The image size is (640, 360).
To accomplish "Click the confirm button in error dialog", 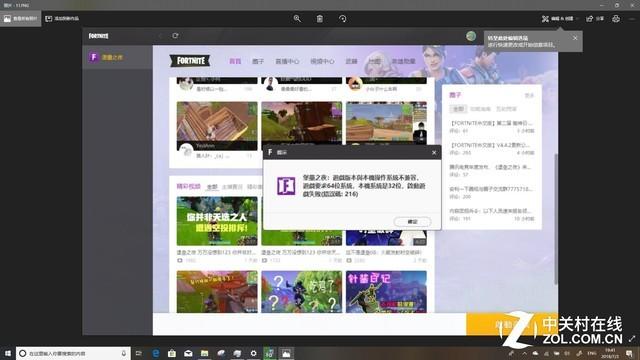I will (412, 222).
